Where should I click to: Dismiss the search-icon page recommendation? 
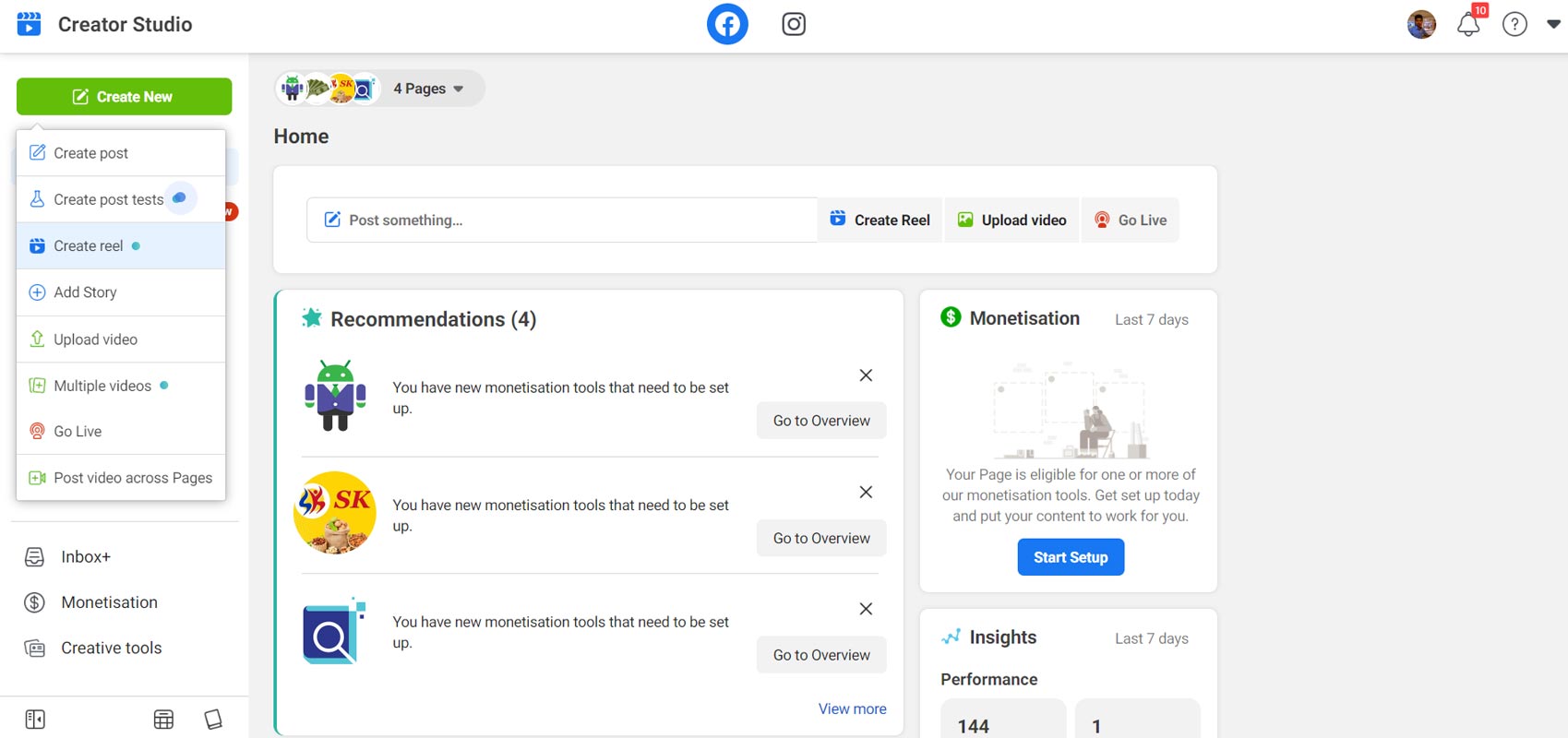click(x=866, y=609)
